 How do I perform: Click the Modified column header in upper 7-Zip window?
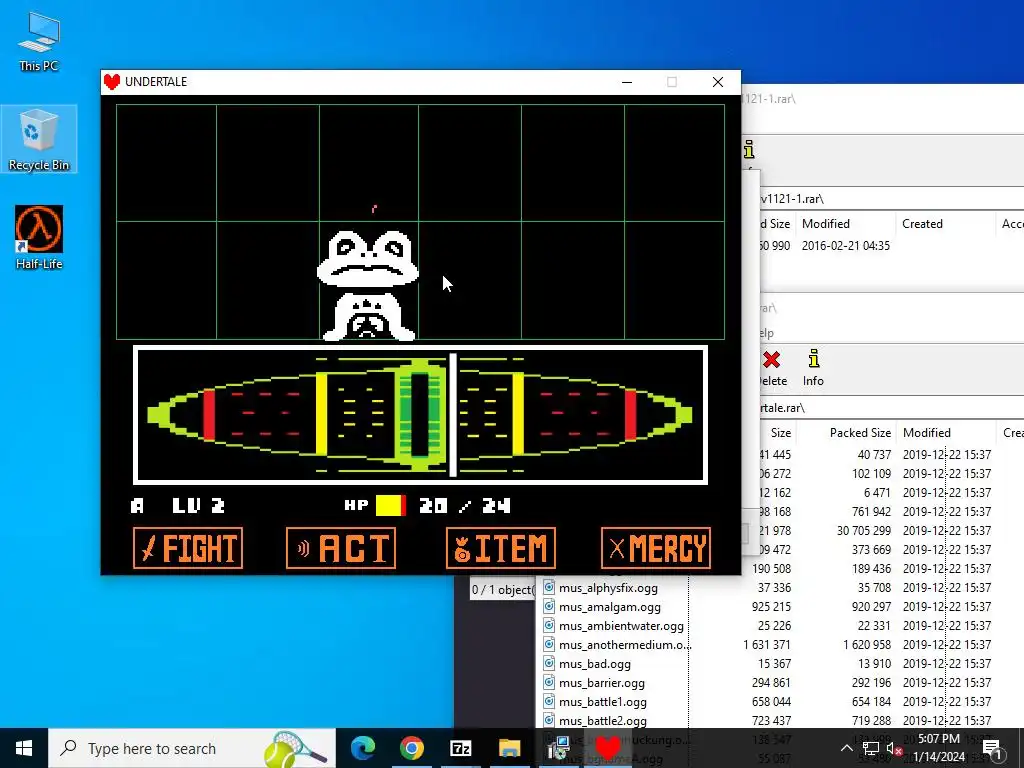(825, 223)
